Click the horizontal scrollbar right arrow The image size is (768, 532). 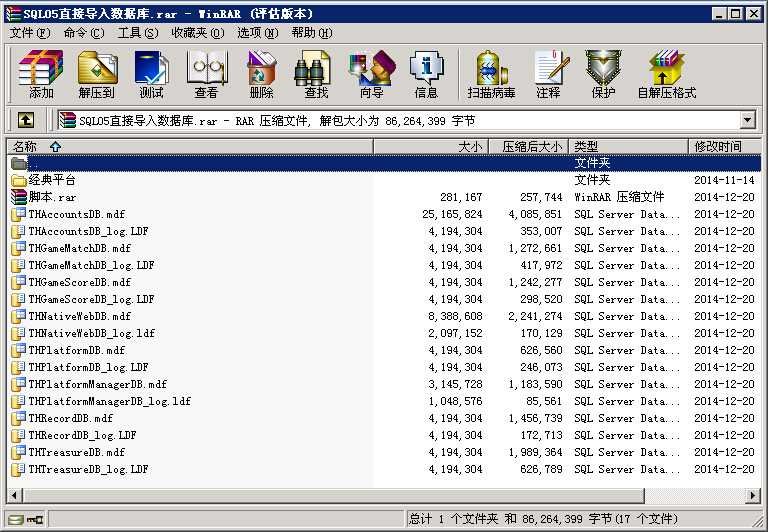pyautogui.click(x=753, y=496)
